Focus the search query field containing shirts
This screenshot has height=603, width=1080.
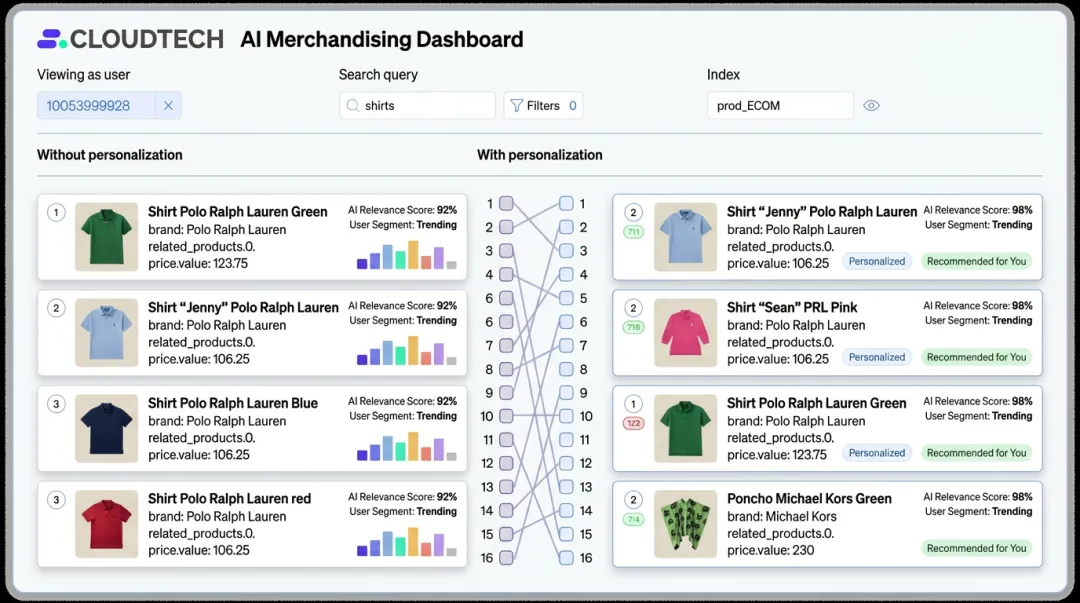click(417, 105)
